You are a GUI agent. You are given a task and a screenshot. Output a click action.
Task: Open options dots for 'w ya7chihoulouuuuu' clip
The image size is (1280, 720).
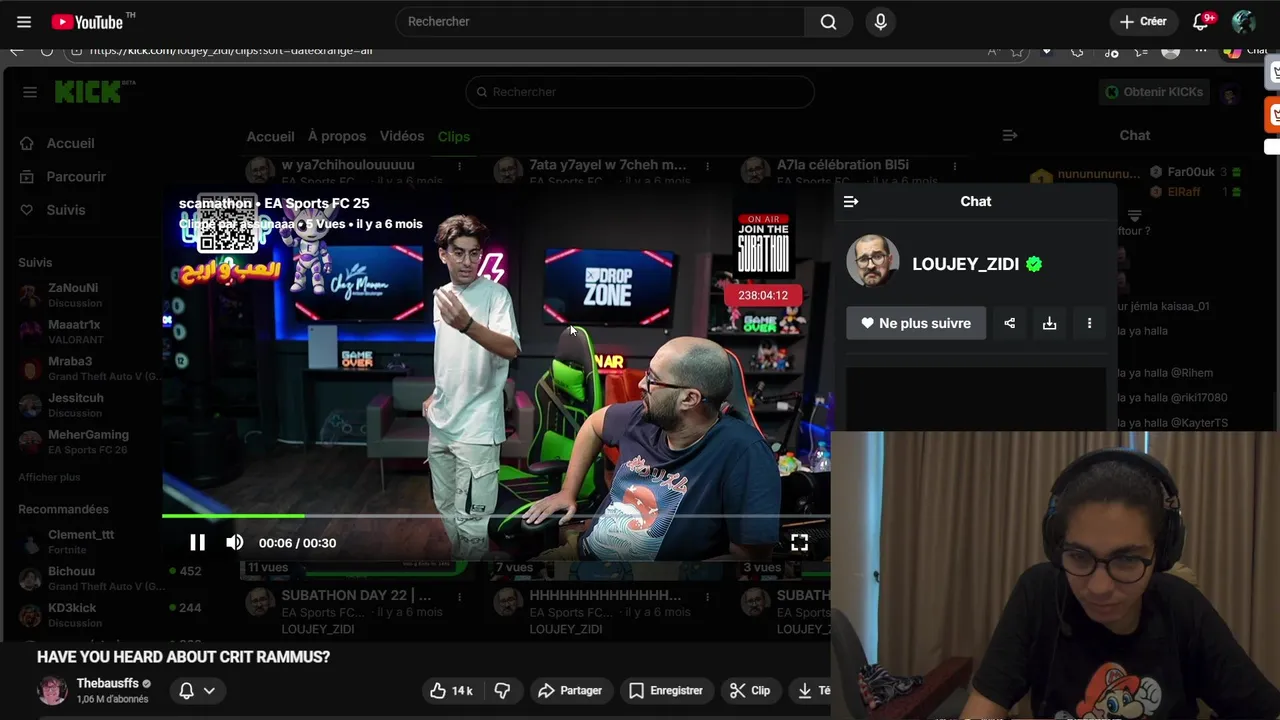tap(458, 166)
